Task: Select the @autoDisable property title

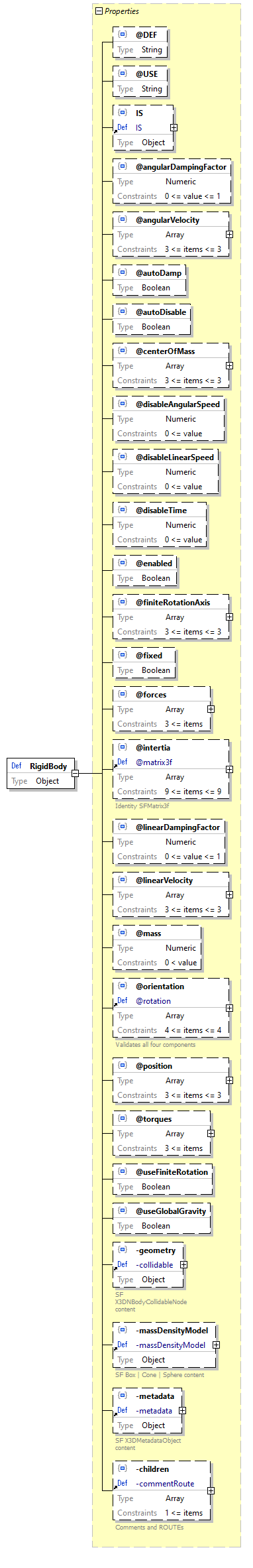Action: pyautogui.click(x=161, y=312)
